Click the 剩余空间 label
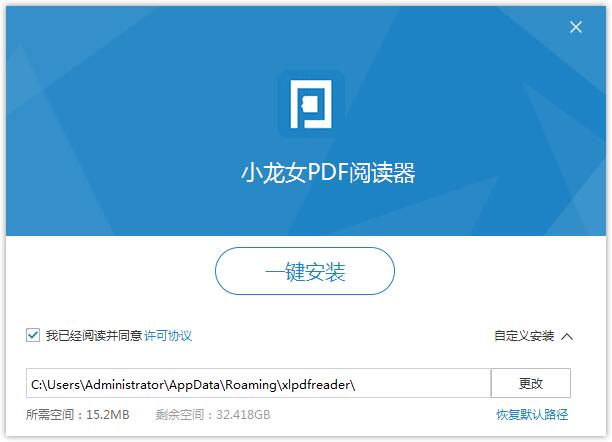 point(182,414)
